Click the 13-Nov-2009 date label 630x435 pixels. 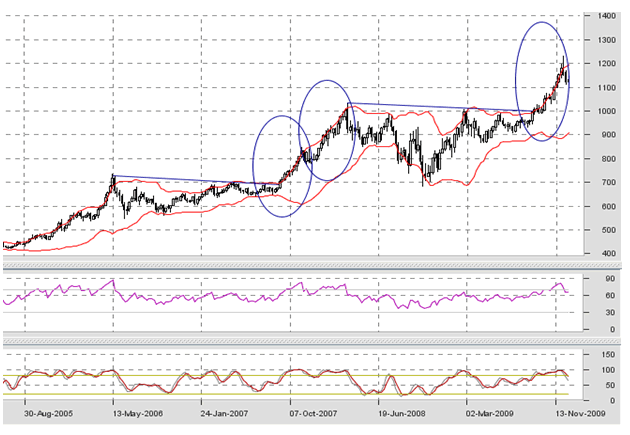[581, 413]
